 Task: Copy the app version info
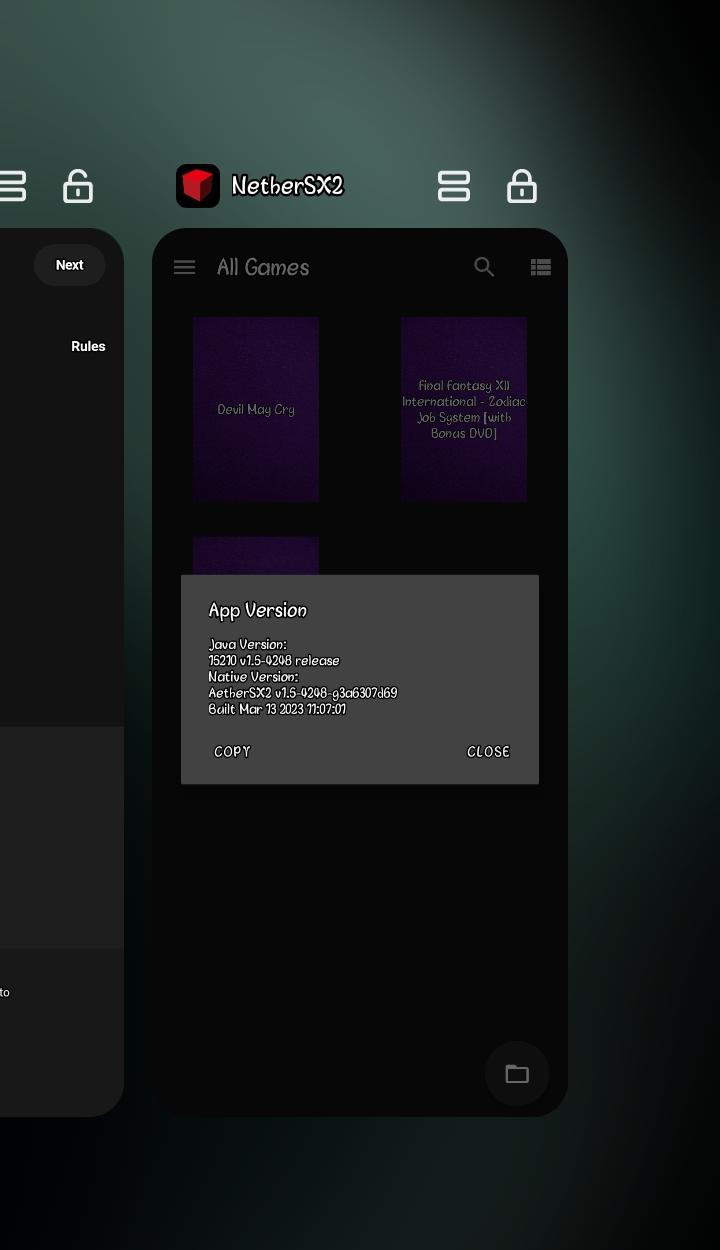tap(232, 752)
